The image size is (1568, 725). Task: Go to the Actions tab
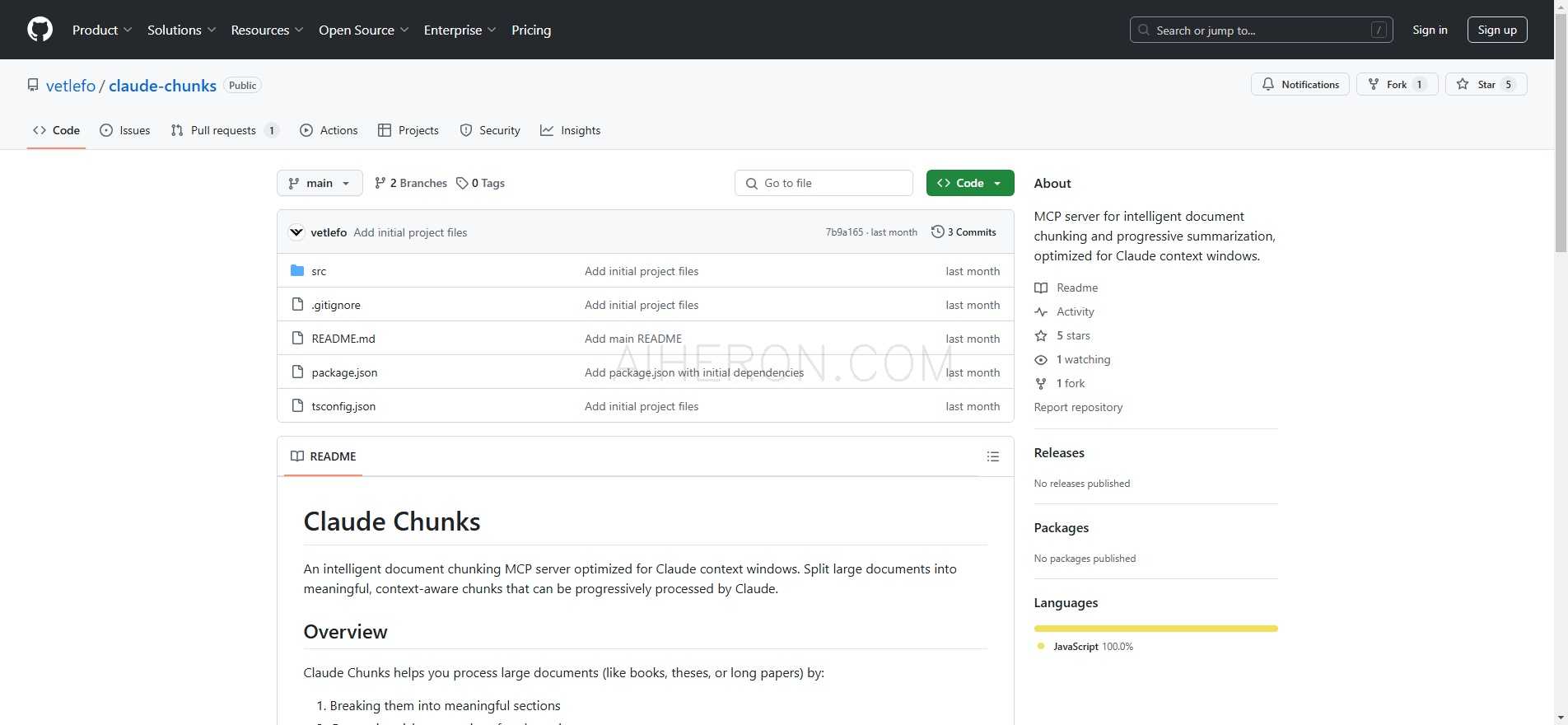click(329, 130)
